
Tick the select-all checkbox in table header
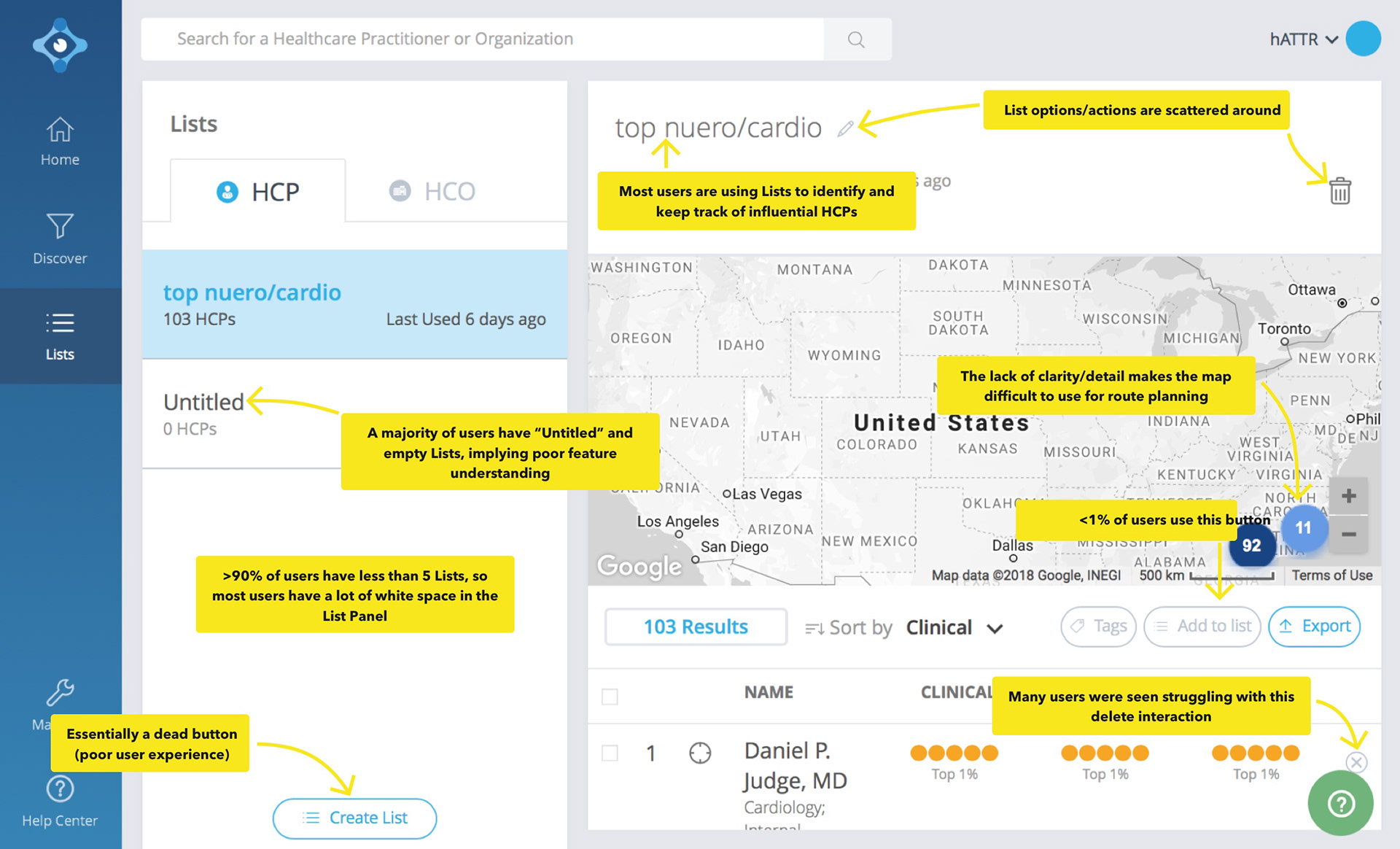[x=610, y=697]
